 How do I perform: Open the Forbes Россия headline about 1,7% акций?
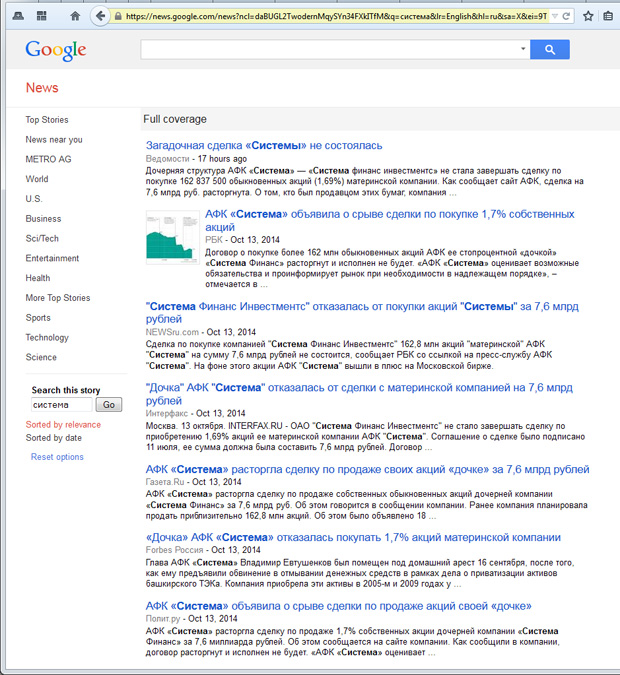coord(353,537)
